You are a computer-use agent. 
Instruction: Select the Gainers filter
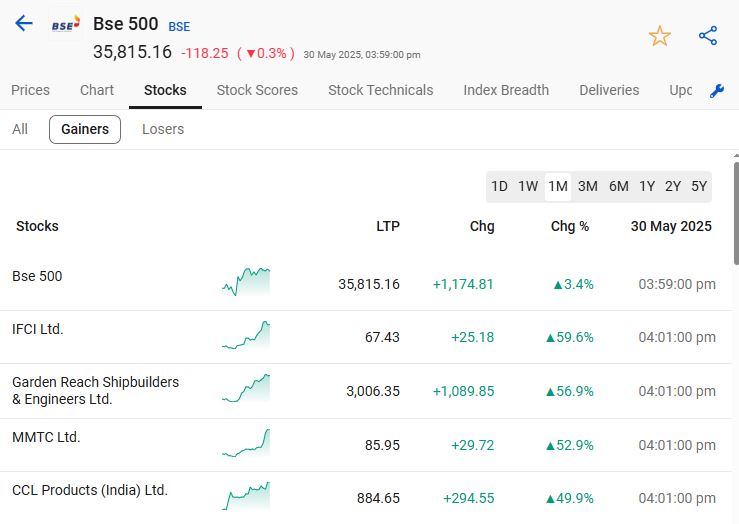pos(85,129)
